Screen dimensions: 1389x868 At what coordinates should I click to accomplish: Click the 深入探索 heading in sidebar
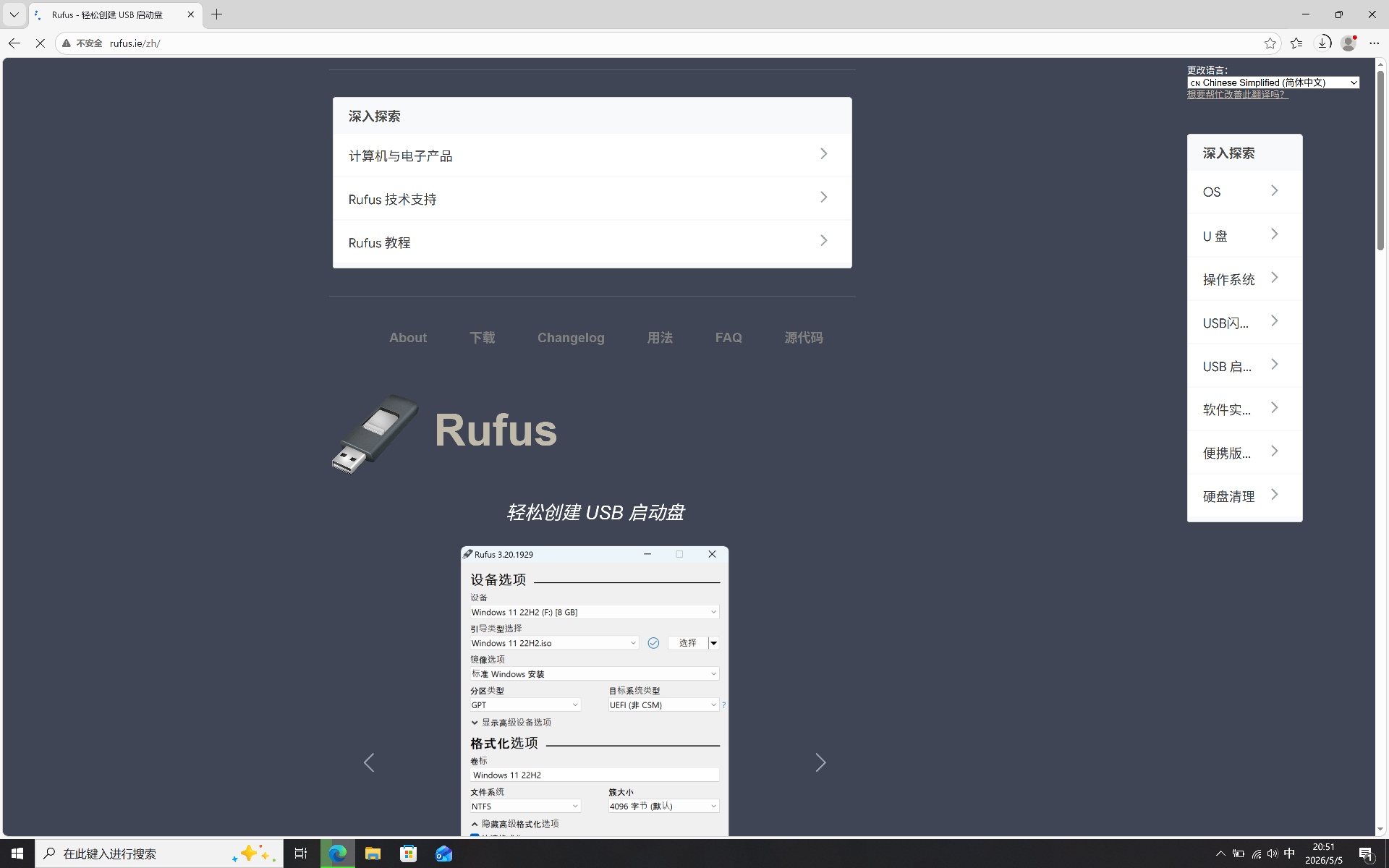[x=1228, y=153]
